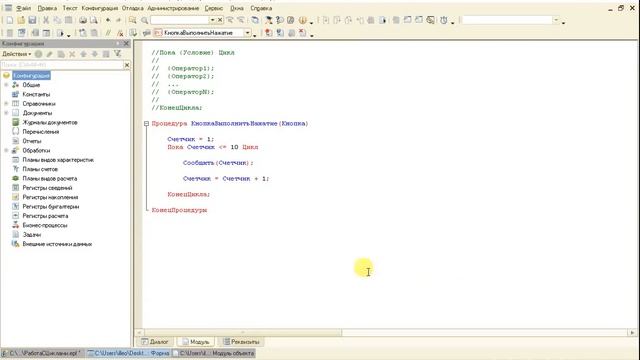Switch to the Форма window in bottom bar

point(128,353)
